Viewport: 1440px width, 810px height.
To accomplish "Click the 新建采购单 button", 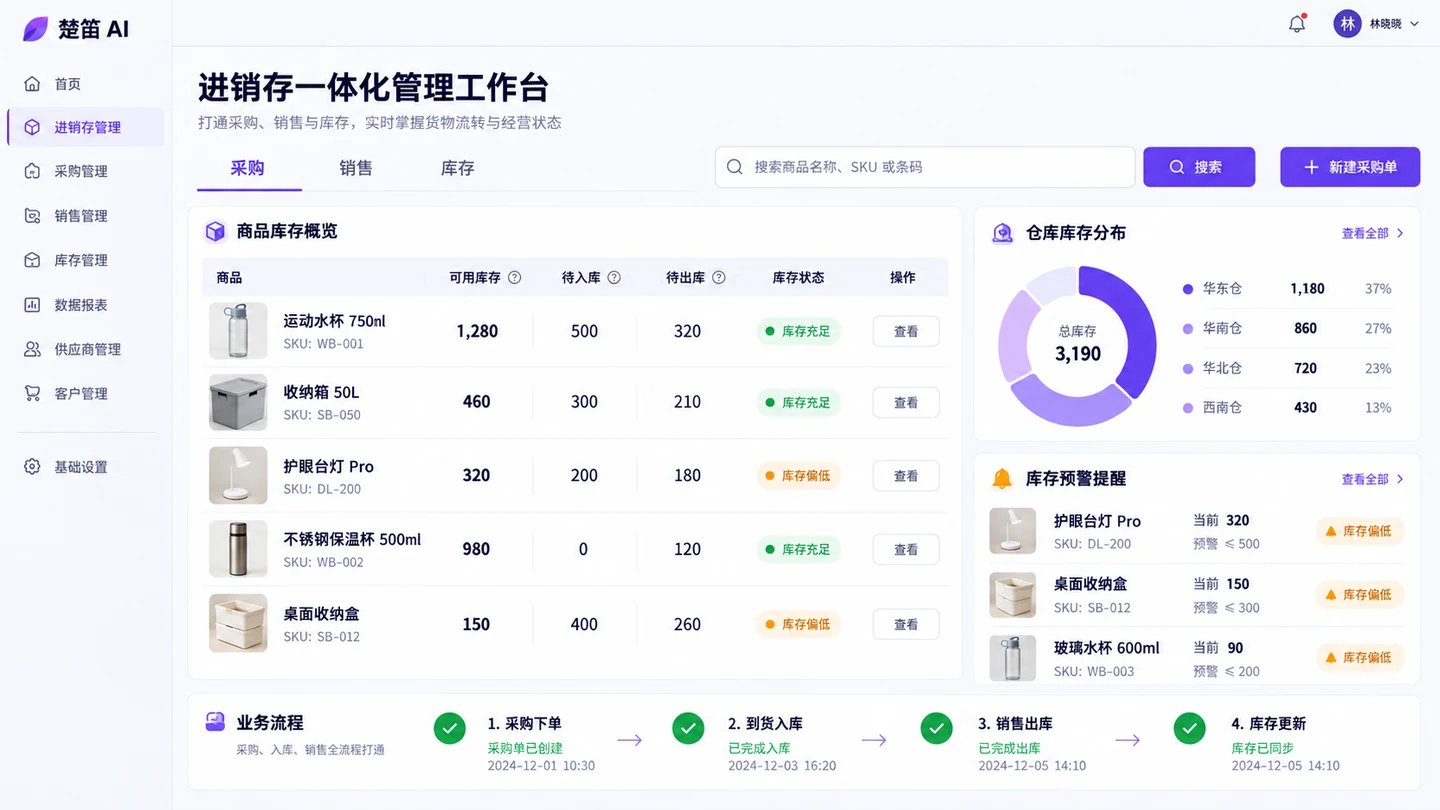I will pos(1350,167).
